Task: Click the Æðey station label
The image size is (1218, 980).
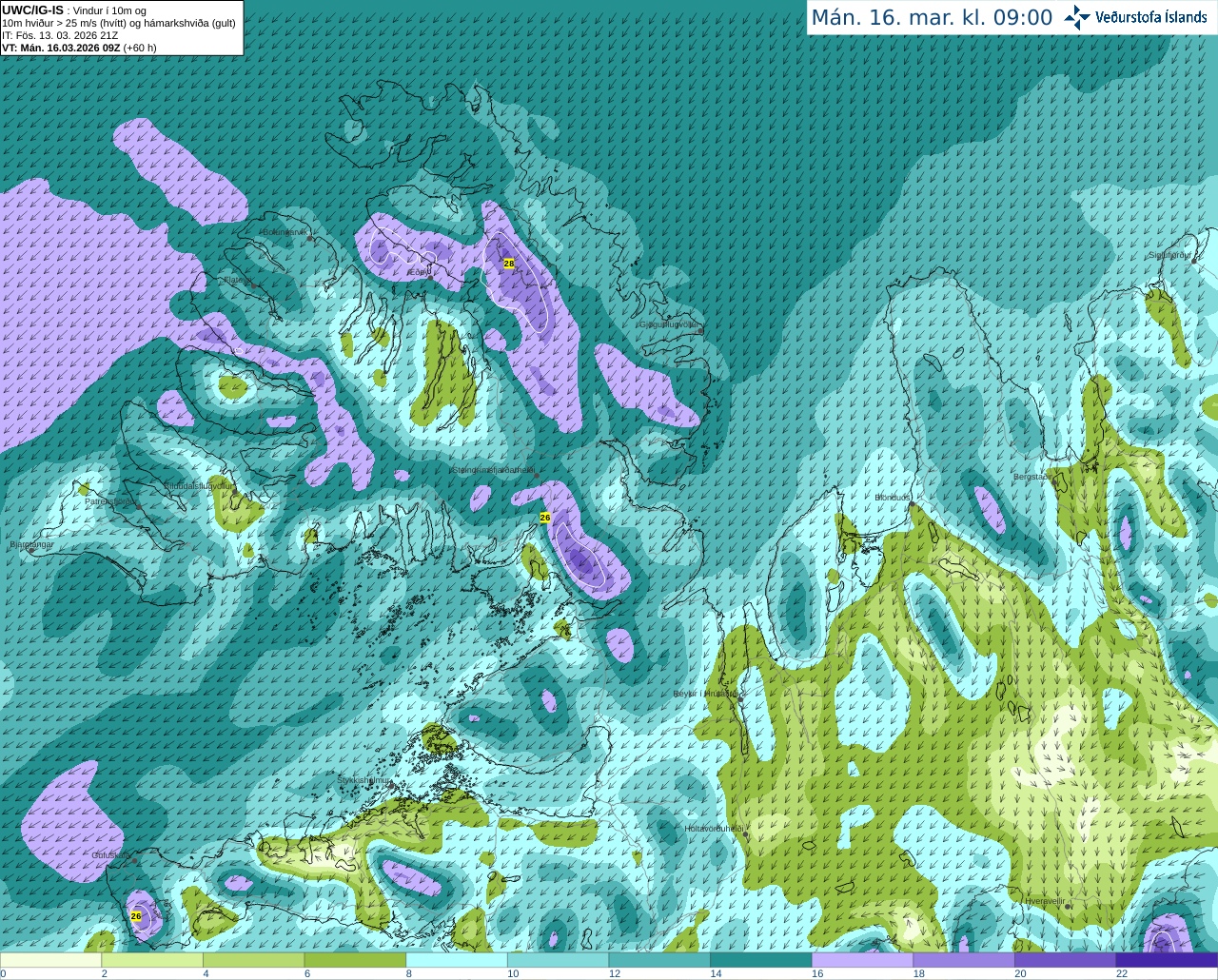Action: click(x=419, y=272)
